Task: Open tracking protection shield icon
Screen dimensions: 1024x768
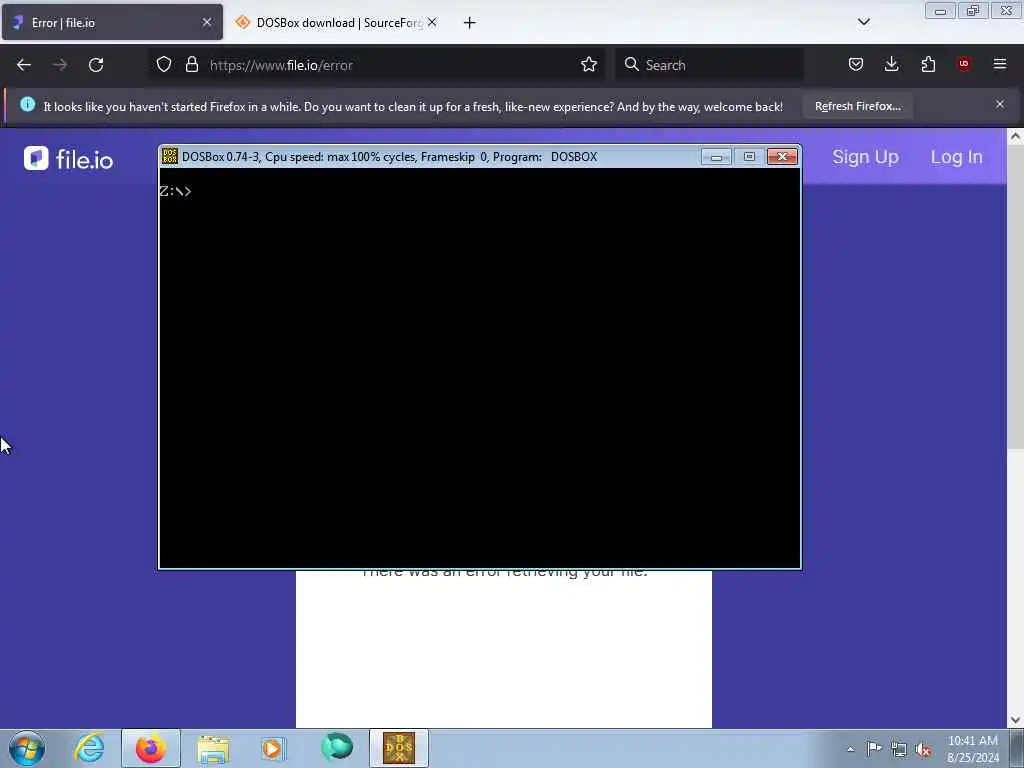Action: (x=164, y=64)
